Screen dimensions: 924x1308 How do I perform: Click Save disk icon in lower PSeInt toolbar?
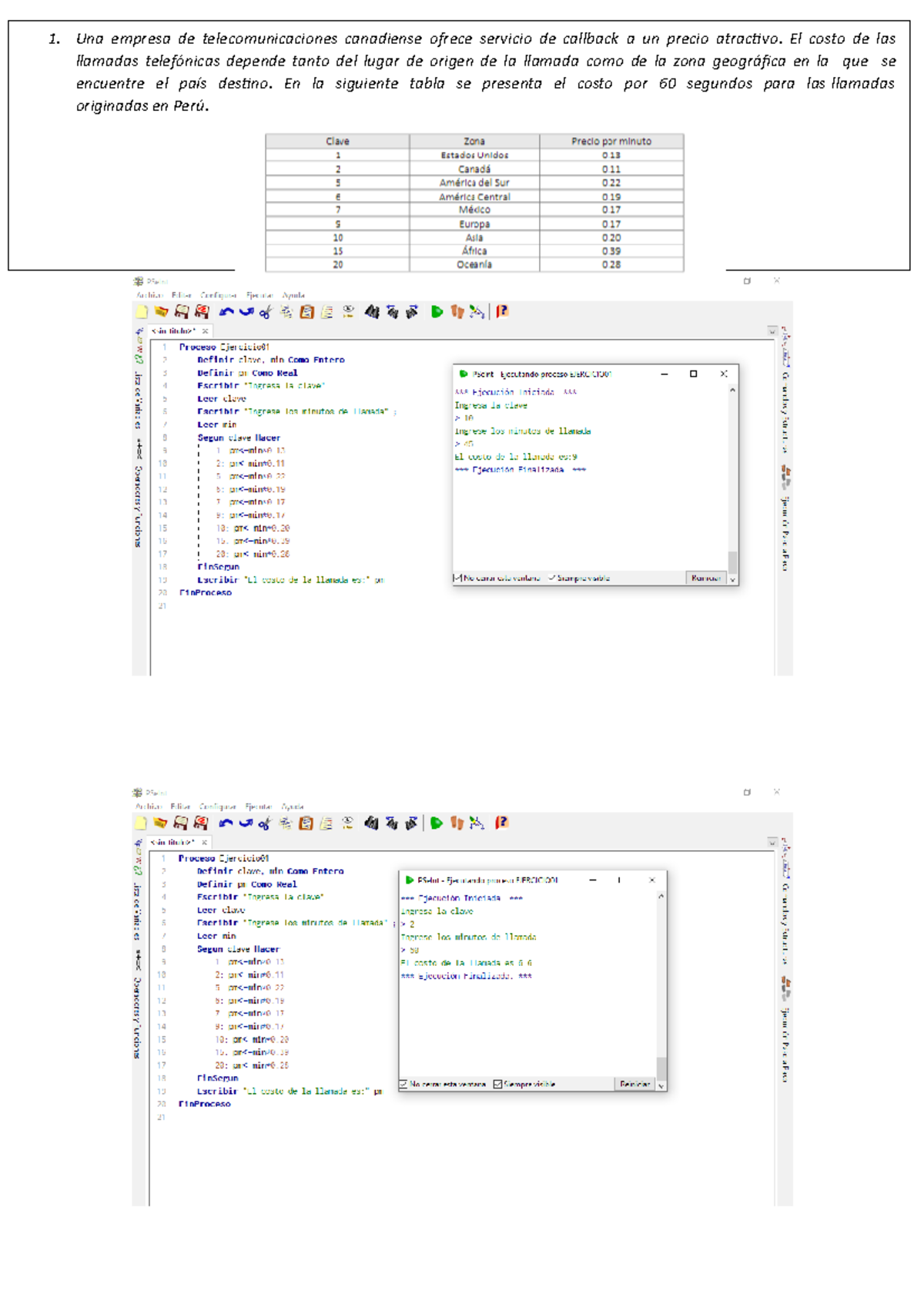181,823
